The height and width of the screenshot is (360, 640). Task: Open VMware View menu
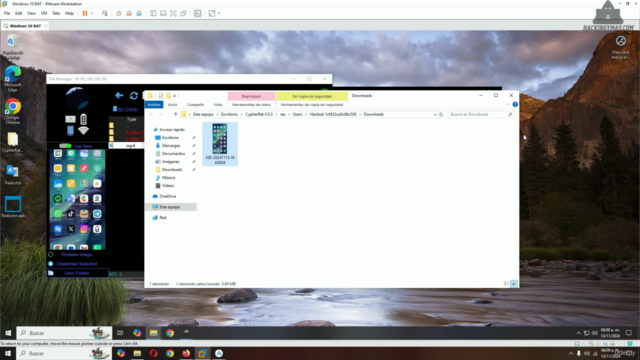pyautogui.click(x=31, y=13)
